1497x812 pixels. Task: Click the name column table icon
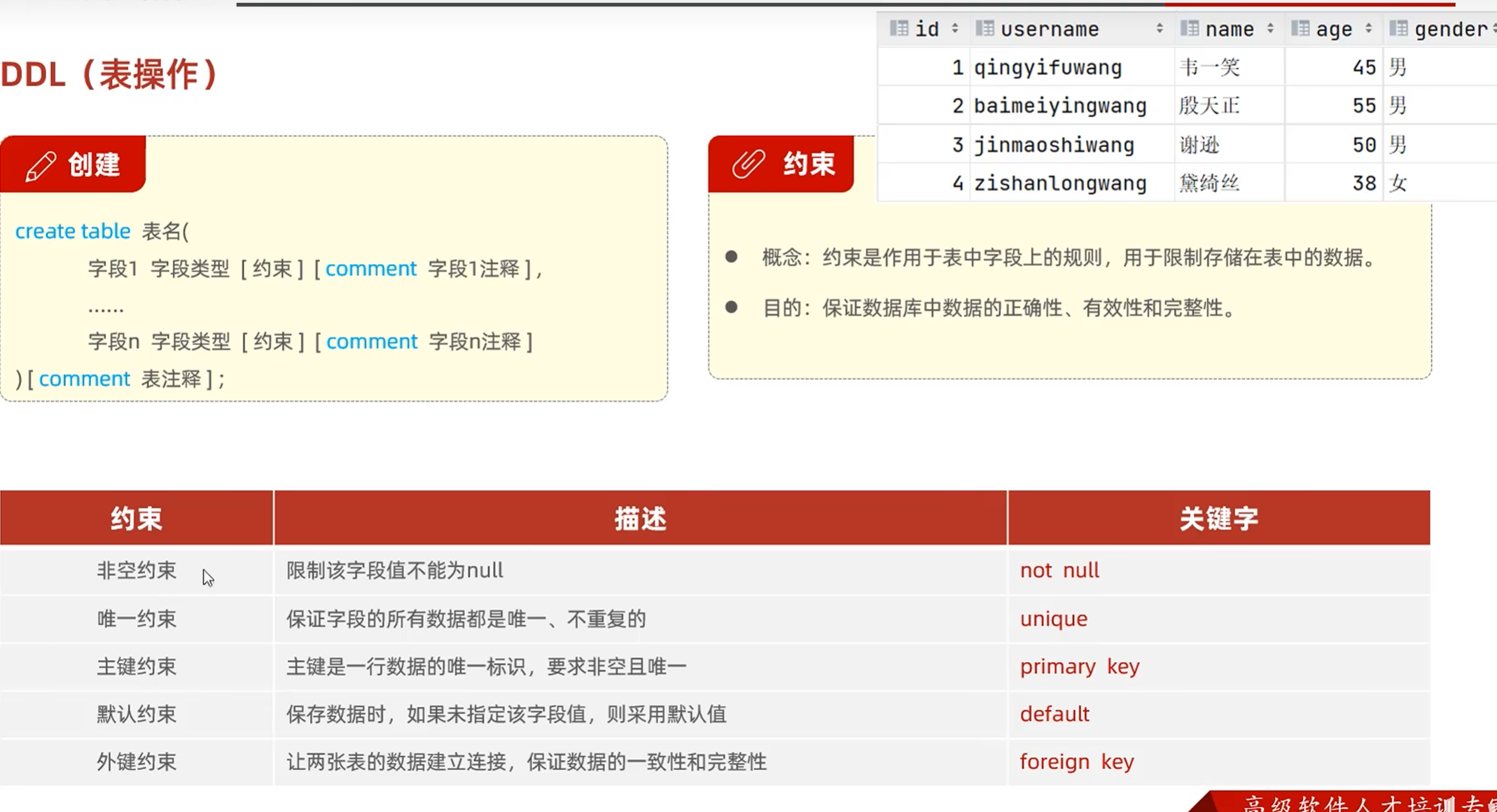point(1190,29)
